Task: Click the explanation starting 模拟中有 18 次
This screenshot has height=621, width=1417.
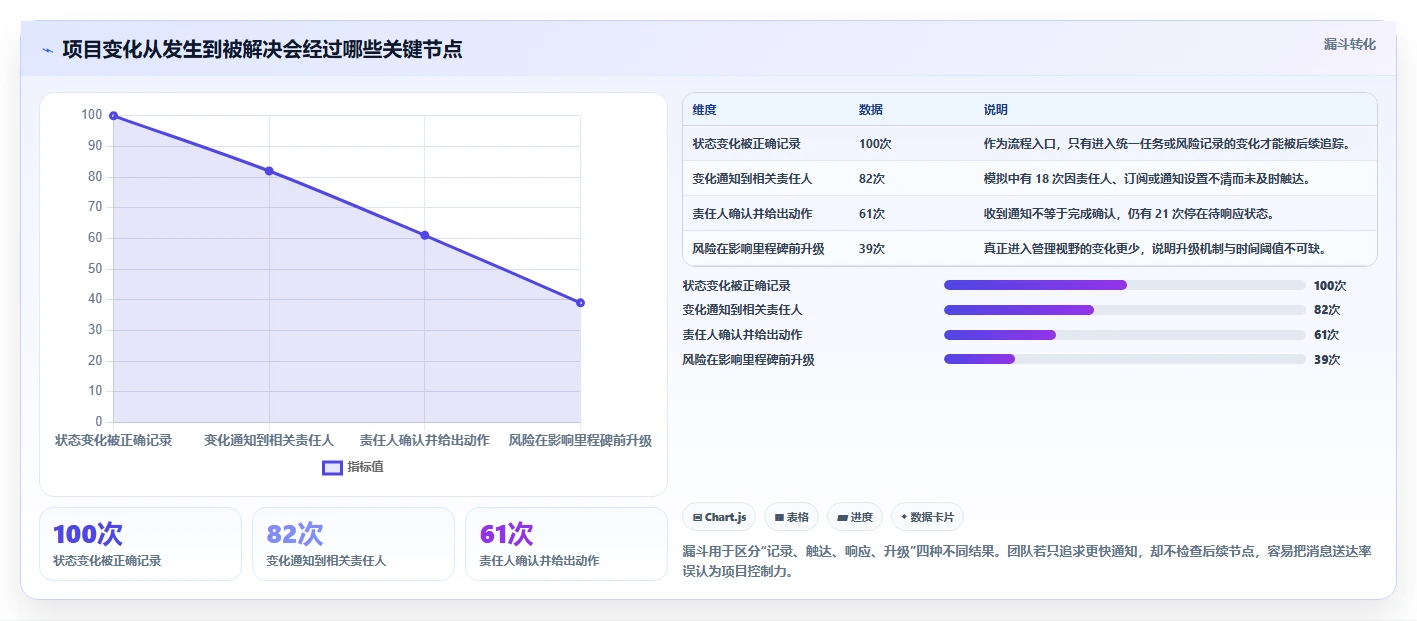Action: (1147, 179)
